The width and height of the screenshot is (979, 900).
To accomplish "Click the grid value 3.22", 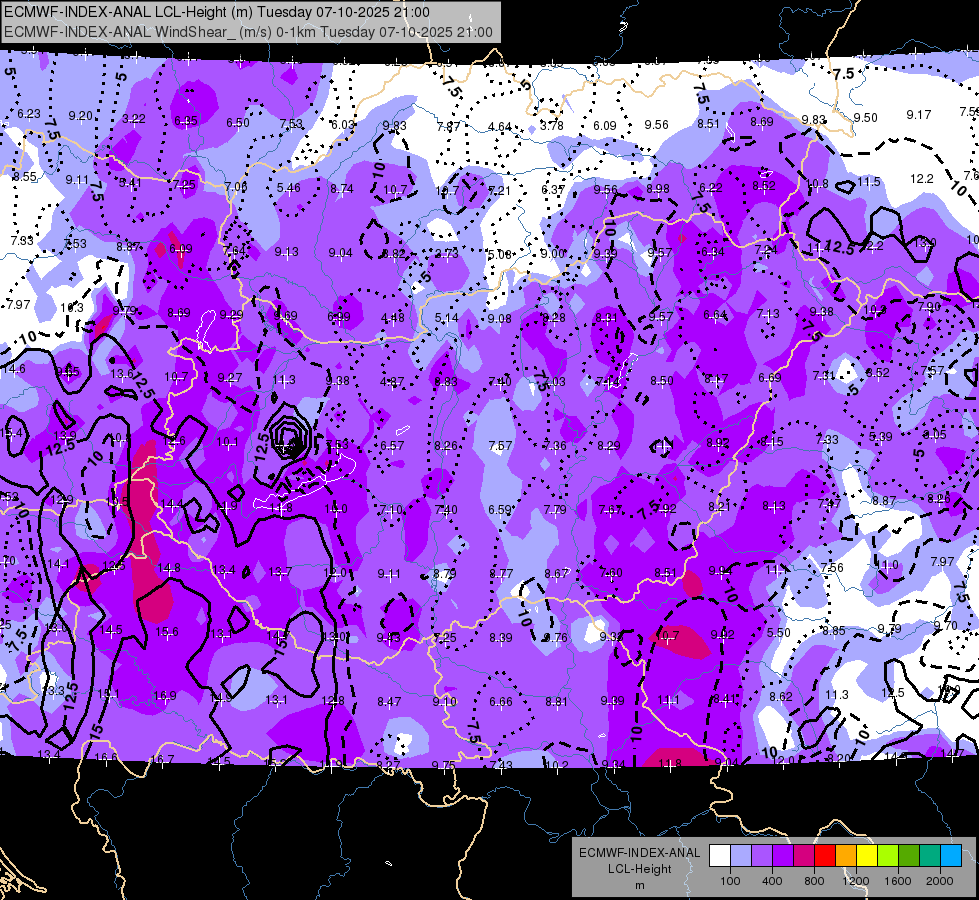I will click(134, 119).
